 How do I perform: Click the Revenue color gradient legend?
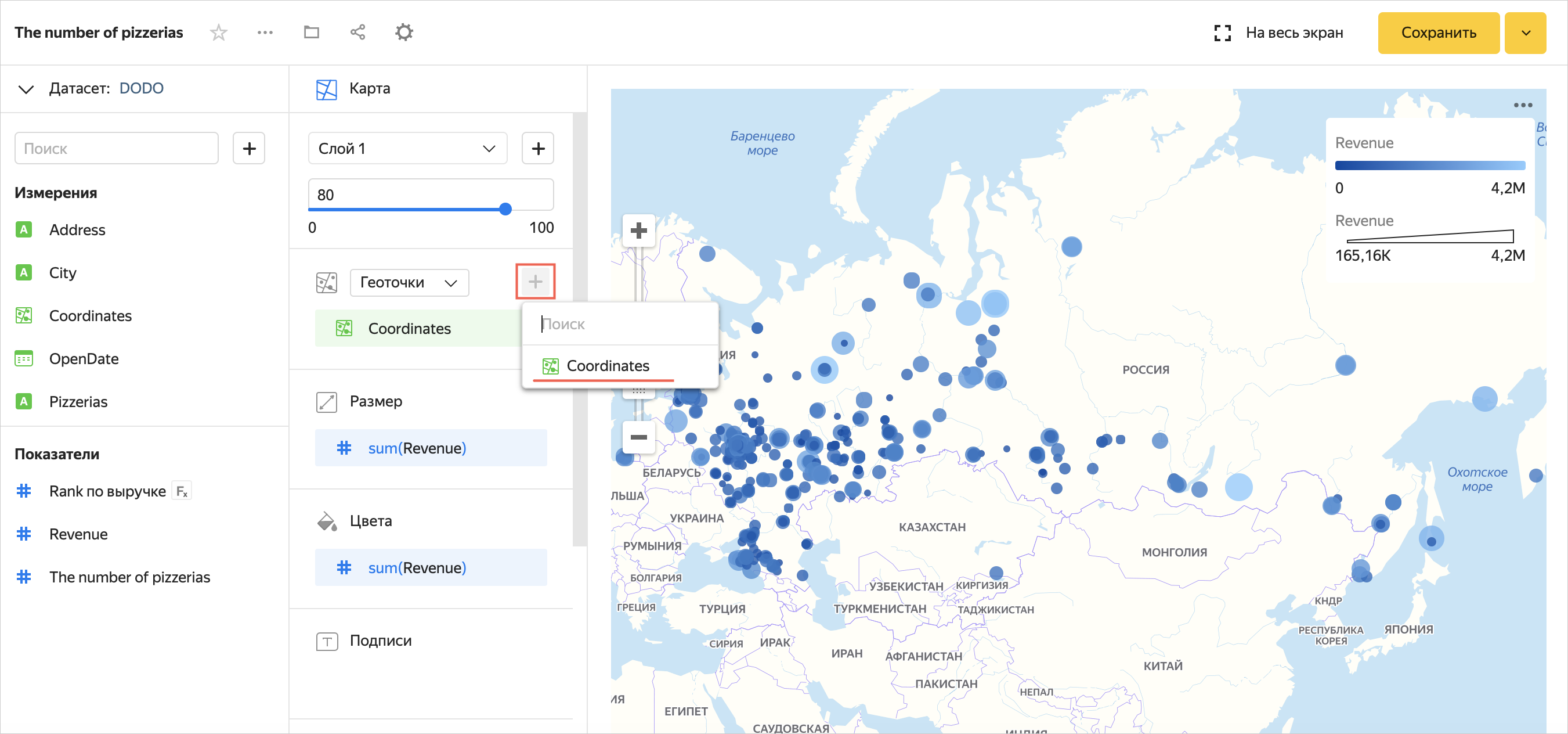tap(1430, 165)
